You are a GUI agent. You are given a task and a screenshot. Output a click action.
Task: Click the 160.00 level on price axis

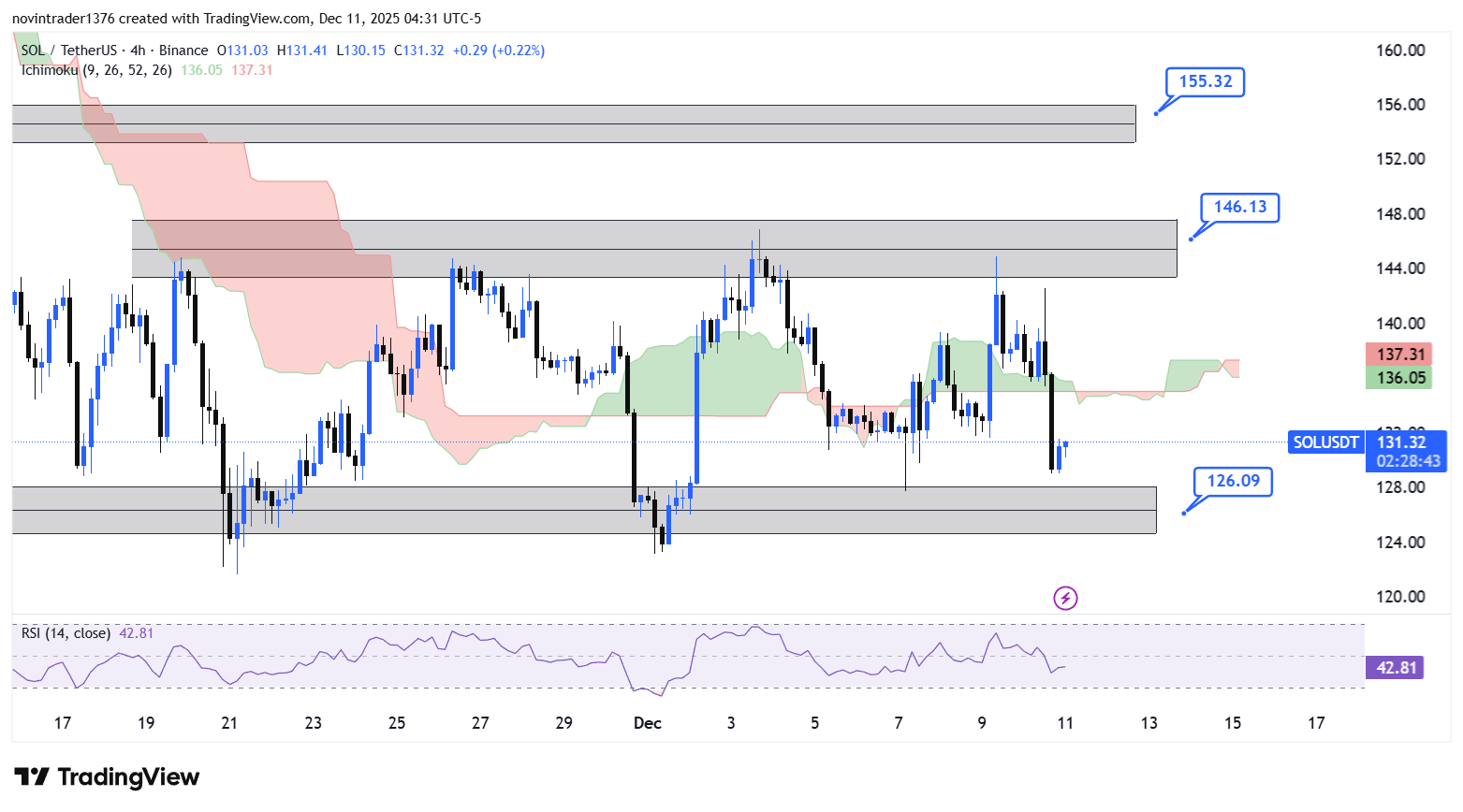pyautogui.click(x=1400, y=51)
